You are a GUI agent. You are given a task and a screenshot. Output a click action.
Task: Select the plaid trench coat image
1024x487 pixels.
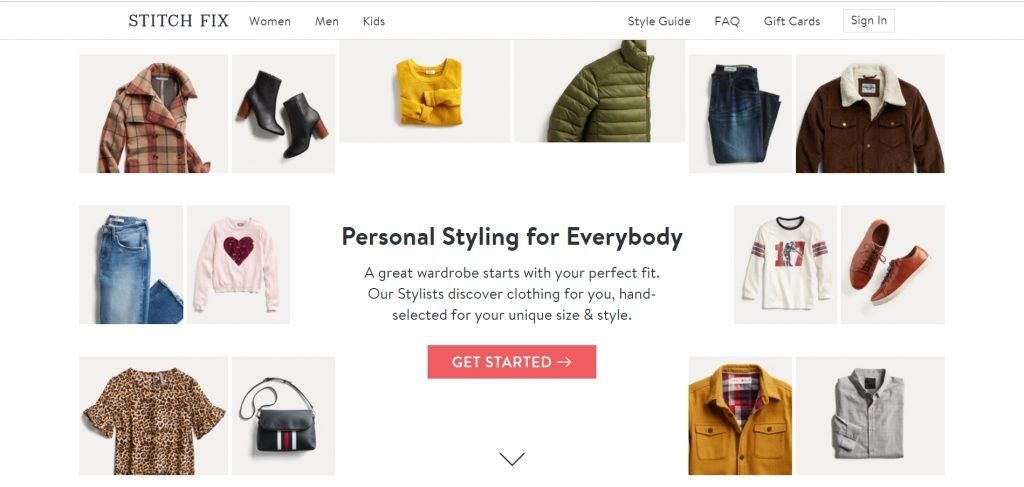tap(153, 114)
